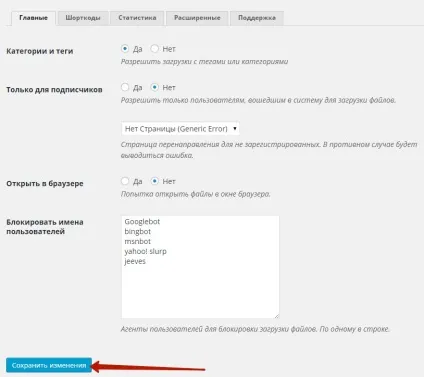Click the textarea resize handle corner
This screenshot has height=377, width=424.
point(276,315)
